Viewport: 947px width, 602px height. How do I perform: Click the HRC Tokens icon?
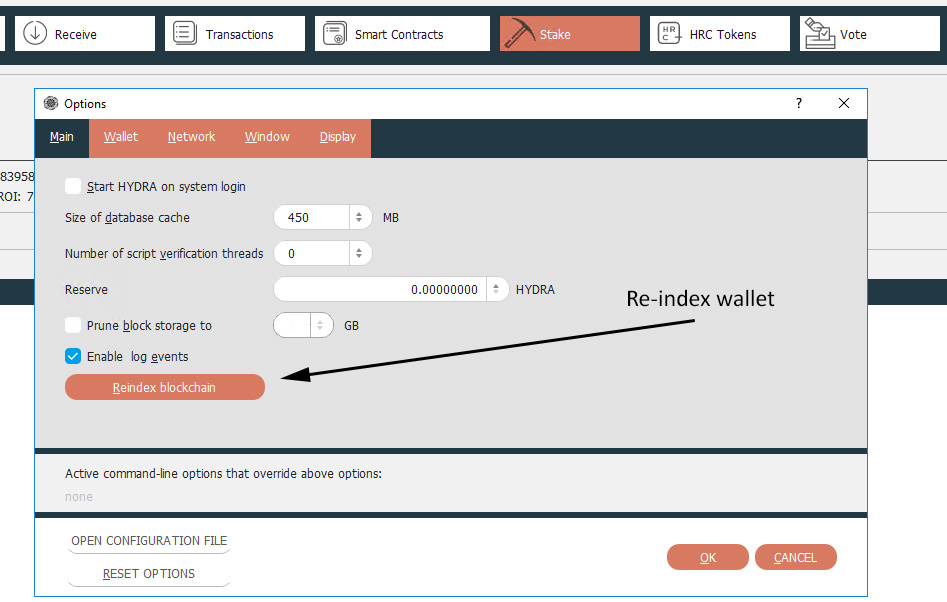click(x=669, y=33)
